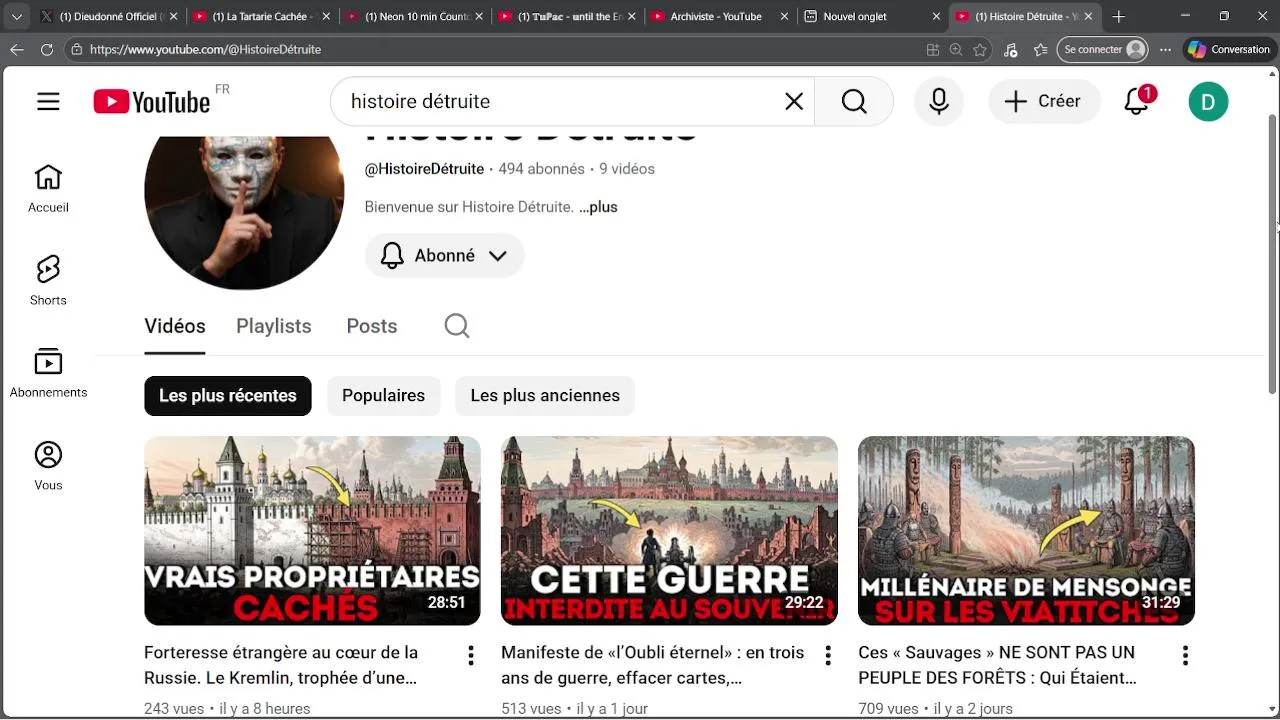Switch to the Neon 10 min Countdown tab
This screenshot has width=1280, height=720.
415,16
